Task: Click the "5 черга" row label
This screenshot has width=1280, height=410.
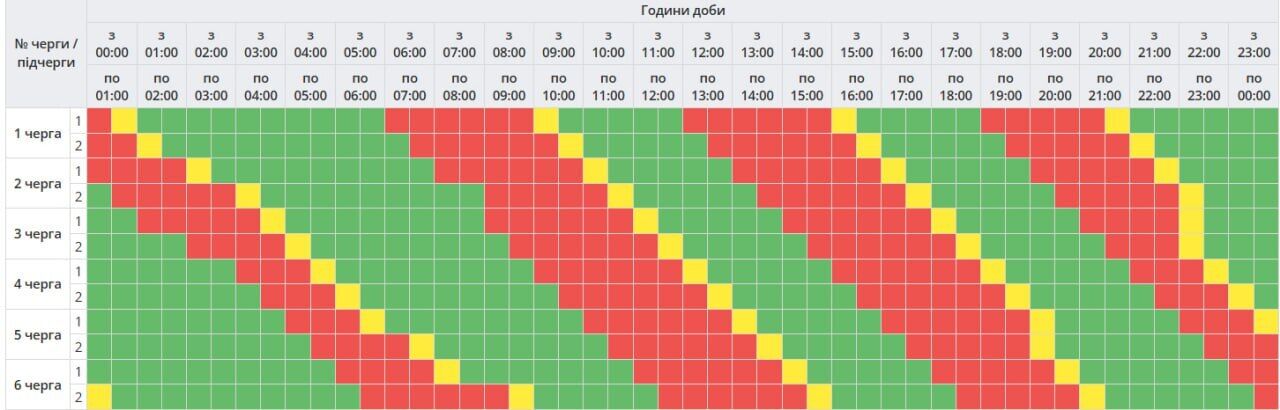Action: (37, 334)
